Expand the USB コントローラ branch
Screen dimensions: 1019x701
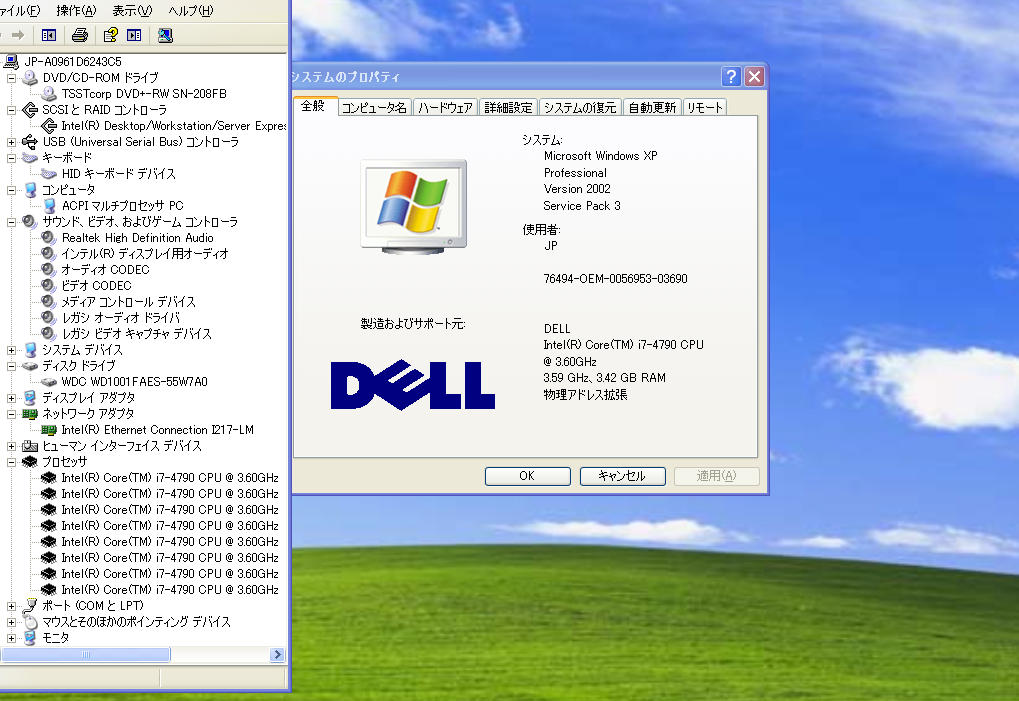point(11,142)
